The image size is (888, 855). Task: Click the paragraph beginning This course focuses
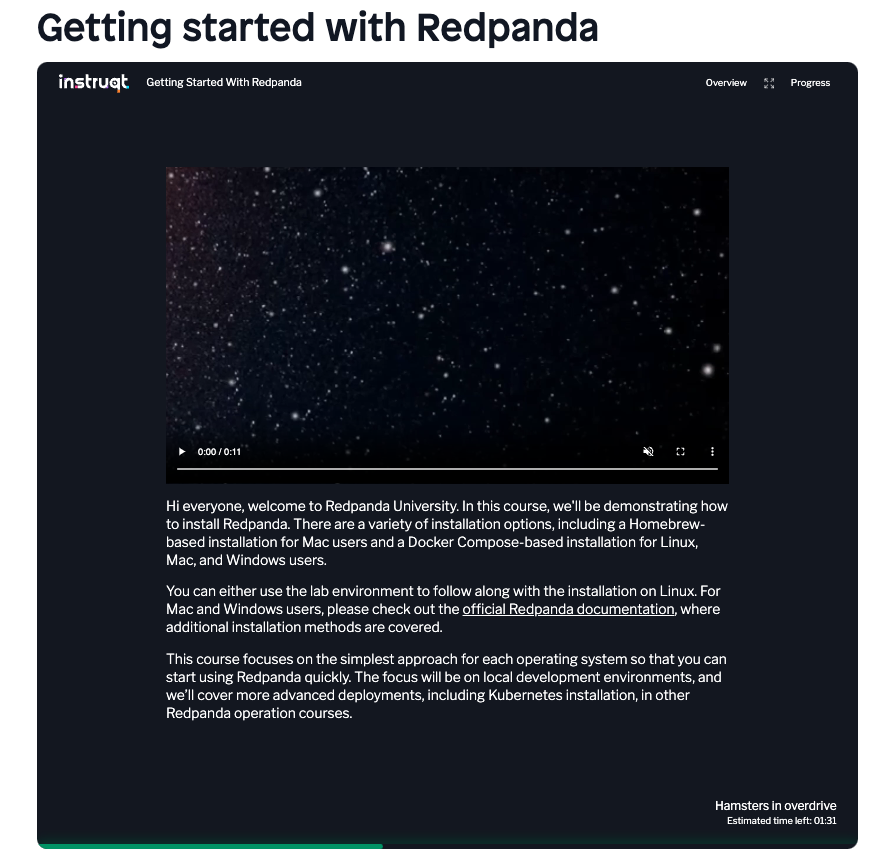coord(446,686)
